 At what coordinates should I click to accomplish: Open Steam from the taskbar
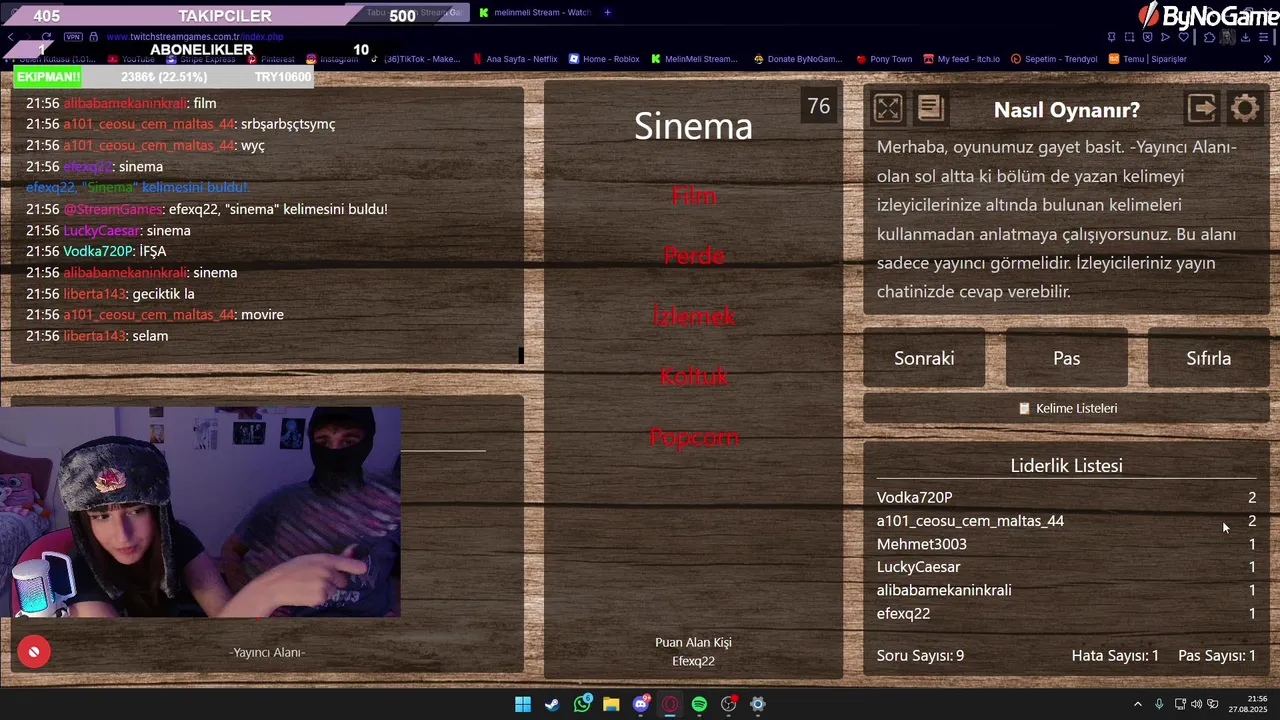[552, 704]
